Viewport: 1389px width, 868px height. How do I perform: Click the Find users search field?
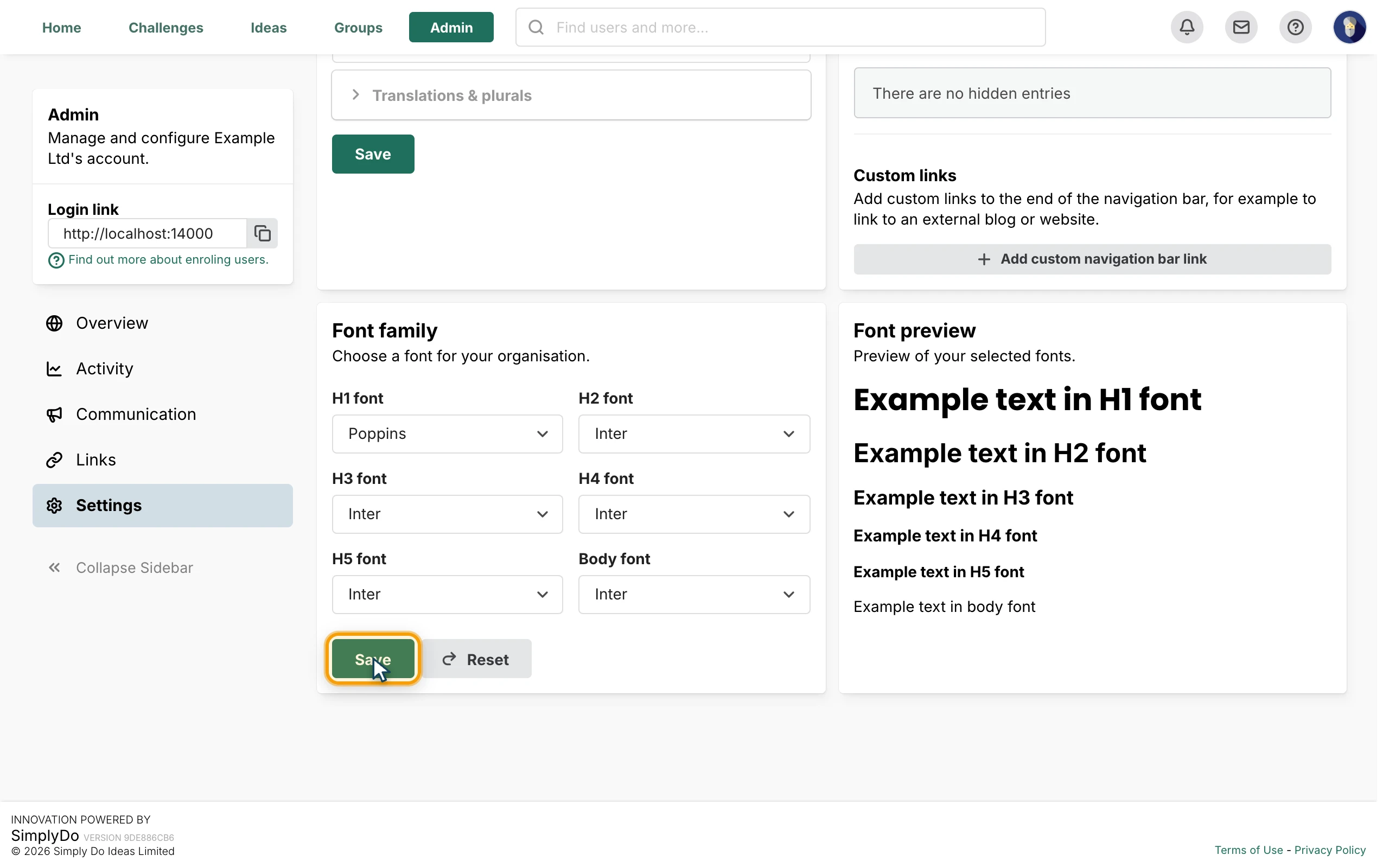pos(780,27)
